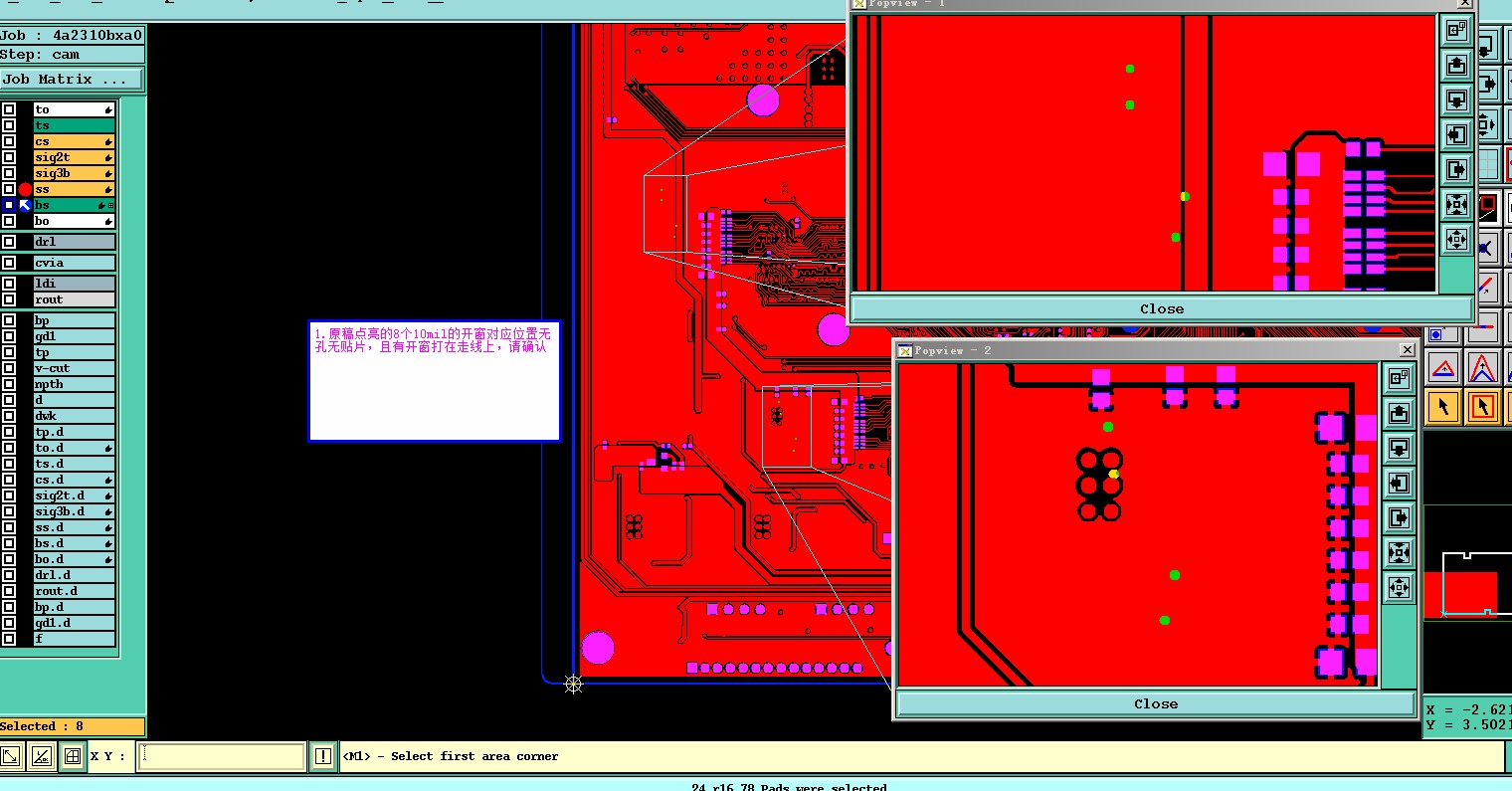Toggle the 'ss' layer checkbox
The width and height of the screenshot is (1512, 791).
tap(9, 189)
